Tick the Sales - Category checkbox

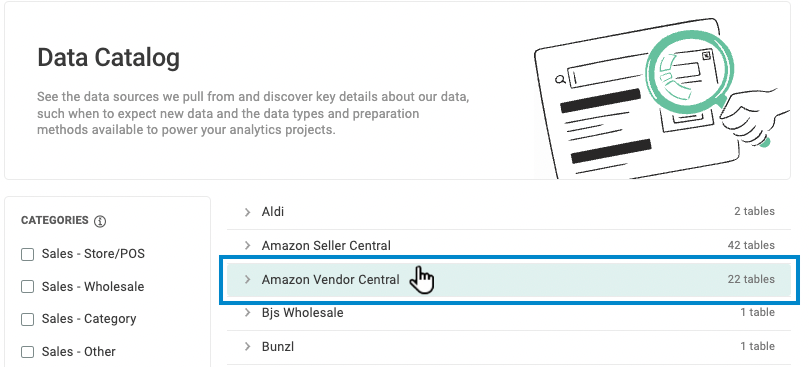27,320
